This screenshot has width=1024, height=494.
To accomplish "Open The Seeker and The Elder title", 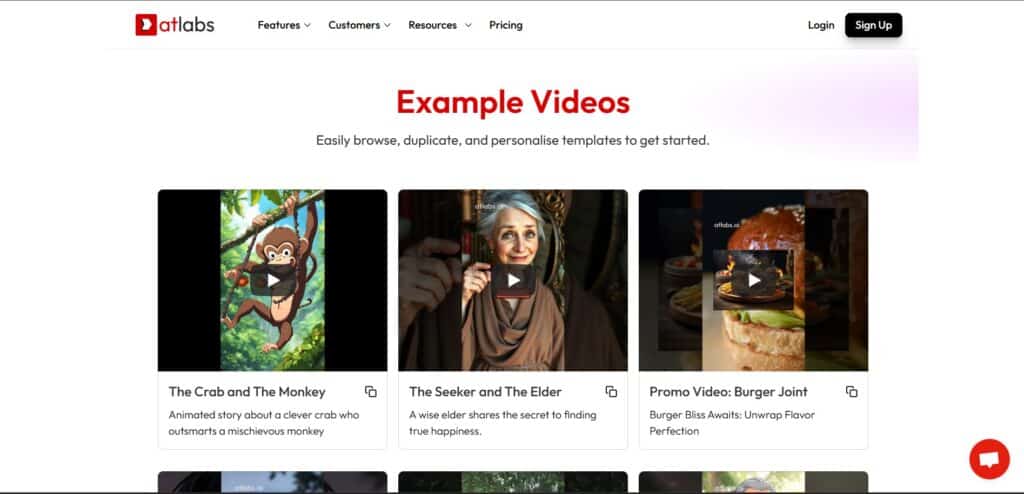I will coord(485,391).
